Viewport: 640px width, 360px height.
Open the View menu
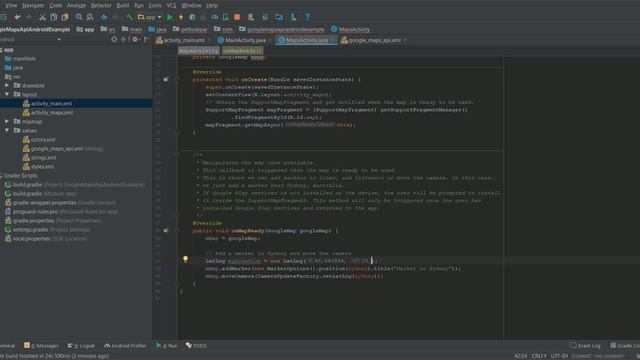[x=11, y=5]
